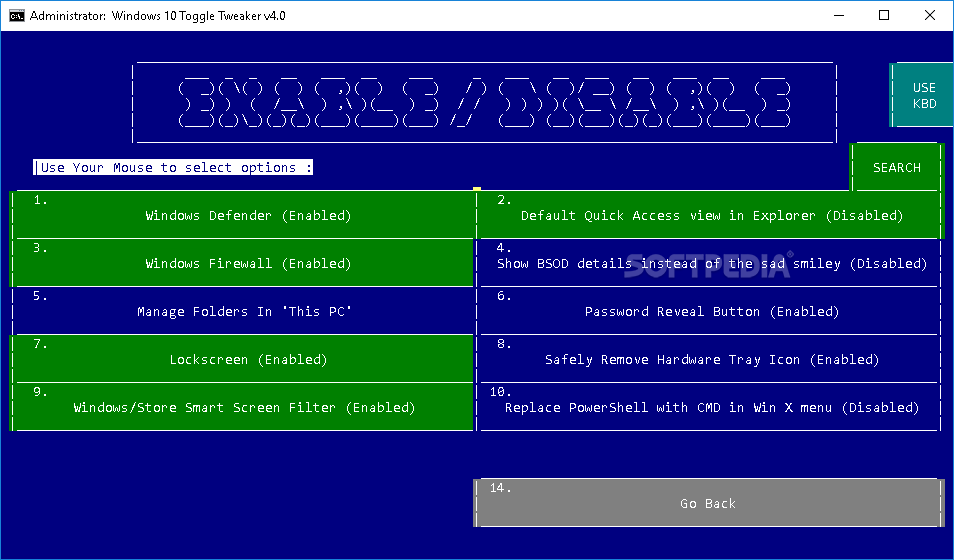This screenshot has height=560, width=954.
Task: Minimize the Toggle Tweaker window
Action: coord(839,15)
